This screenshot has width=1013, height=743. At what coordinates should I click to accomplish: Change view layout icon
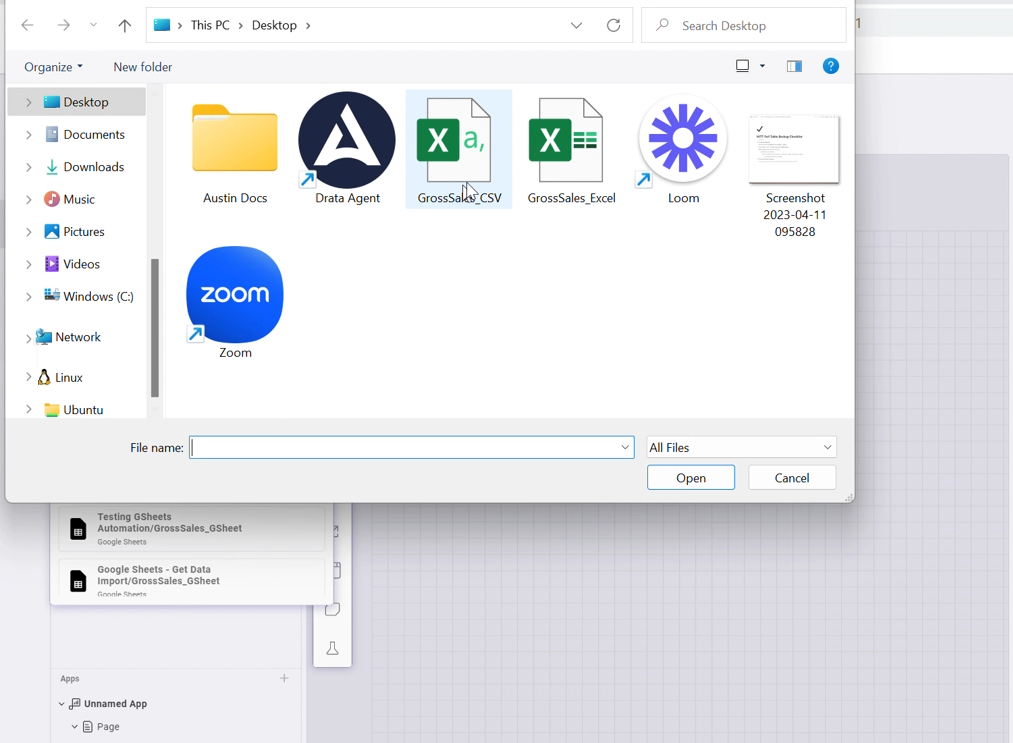tap(742, 66)
